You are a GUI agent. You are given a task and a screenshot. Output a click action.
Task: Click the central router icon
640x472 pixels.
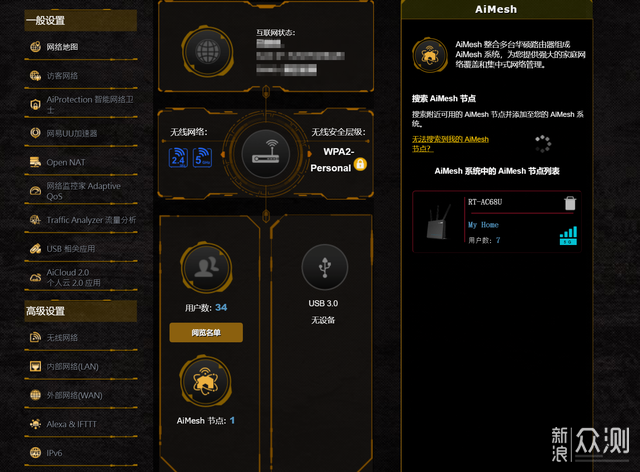266,154
